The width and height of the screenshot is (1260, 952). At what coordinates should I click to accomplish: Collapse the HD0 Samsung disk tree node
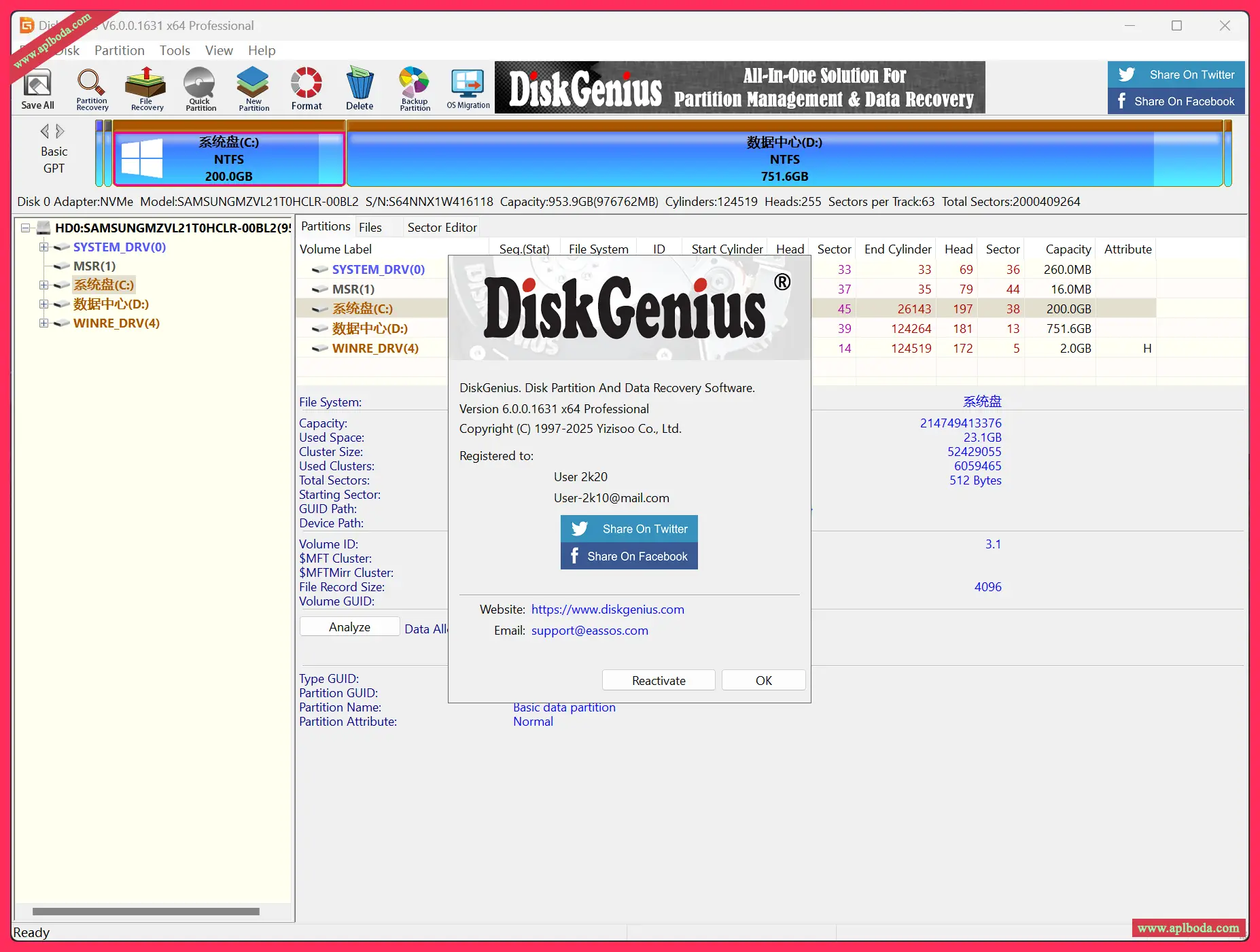coord(26,228)
